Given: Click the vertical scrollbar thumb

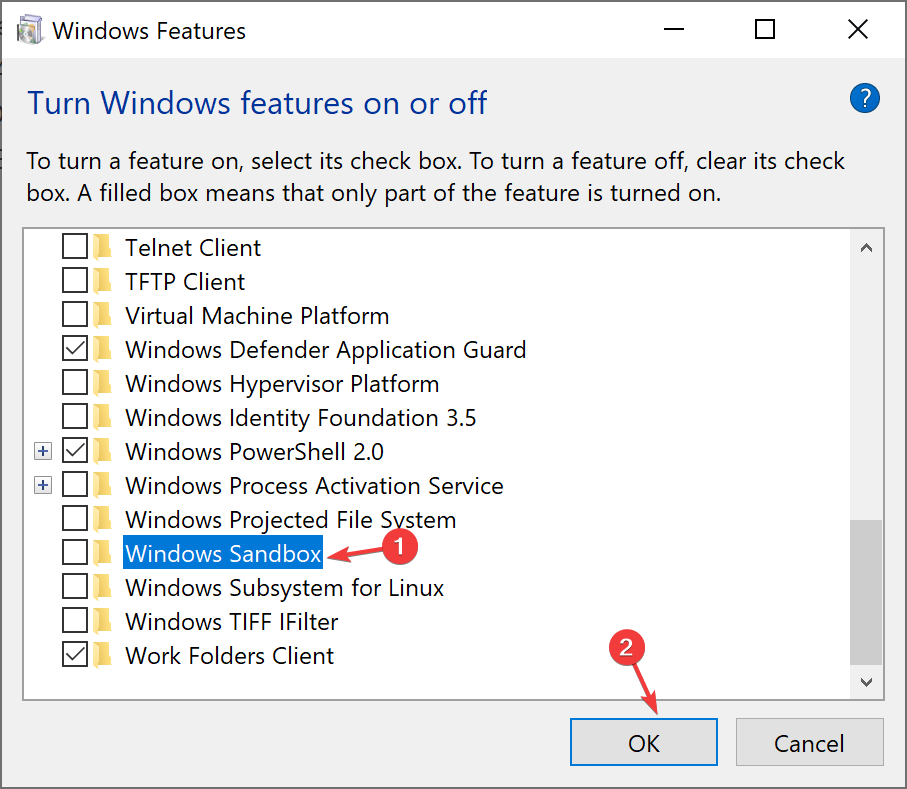Looking at the screenshot, I should [x=866, y=592].
